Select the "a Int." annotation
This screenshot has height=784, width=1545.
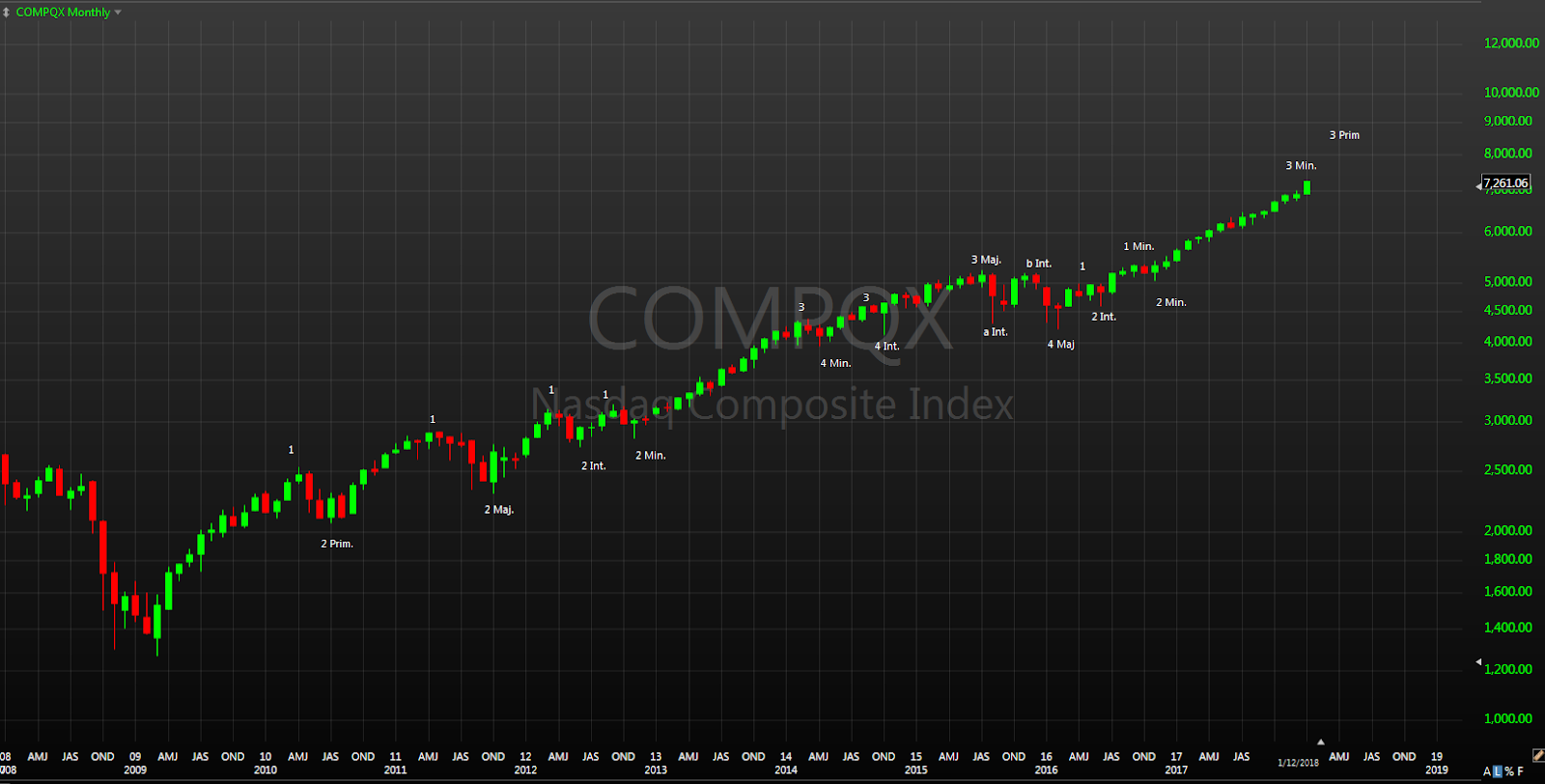(x=996, y=332)
